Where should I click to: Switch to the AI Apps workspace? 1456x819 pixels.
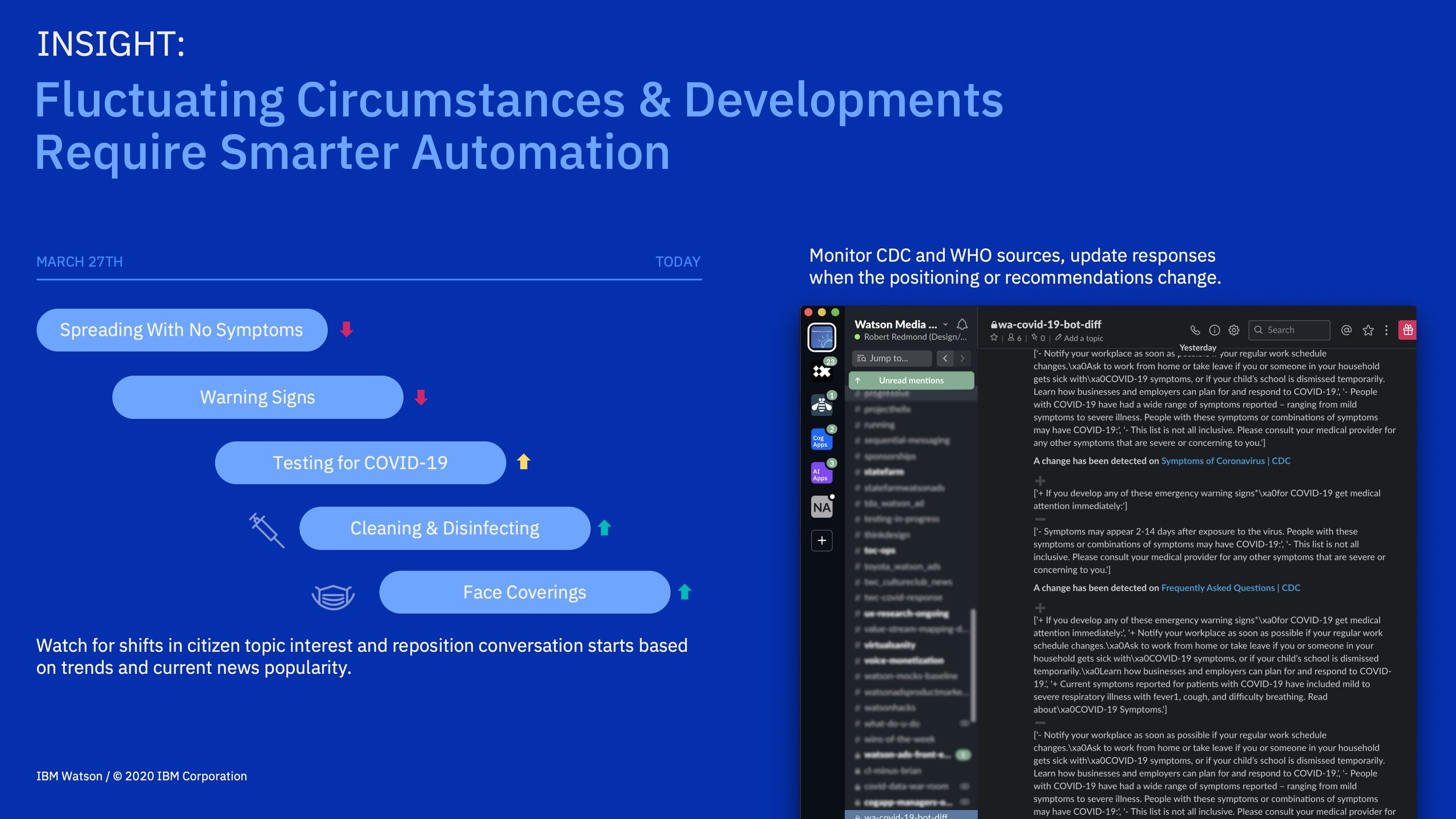822,472
